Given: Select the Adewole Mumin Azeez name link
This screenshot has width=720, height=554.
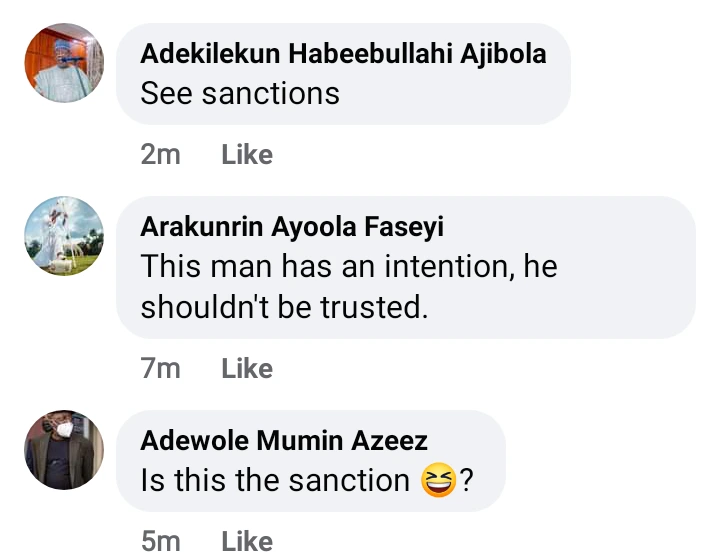Looking at the screenshot, I should point(284,440).
